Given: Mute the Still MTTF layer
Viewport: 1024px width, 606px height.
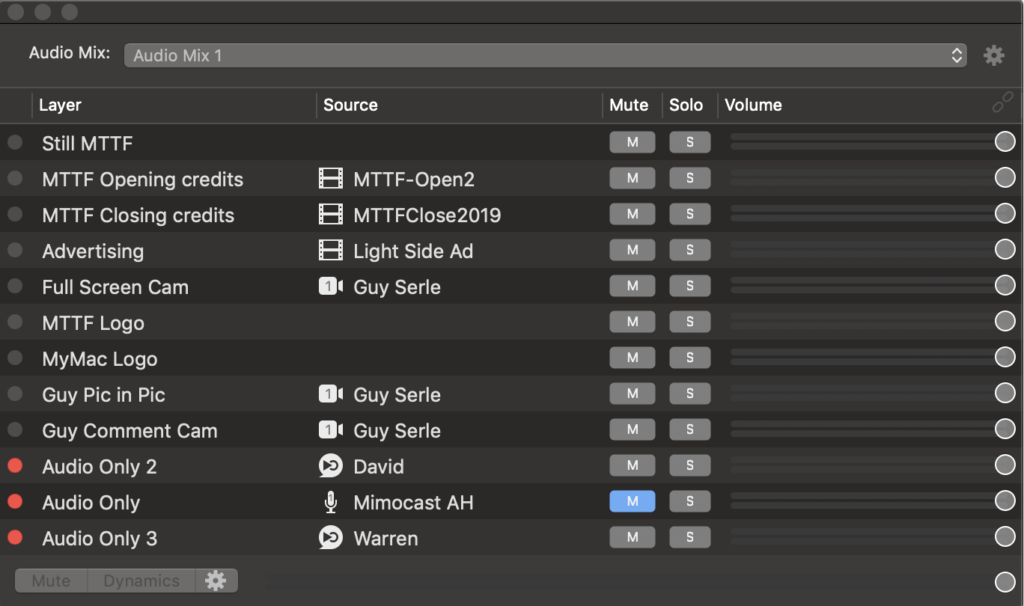Looking at the screenshot, I should [632, 142].
